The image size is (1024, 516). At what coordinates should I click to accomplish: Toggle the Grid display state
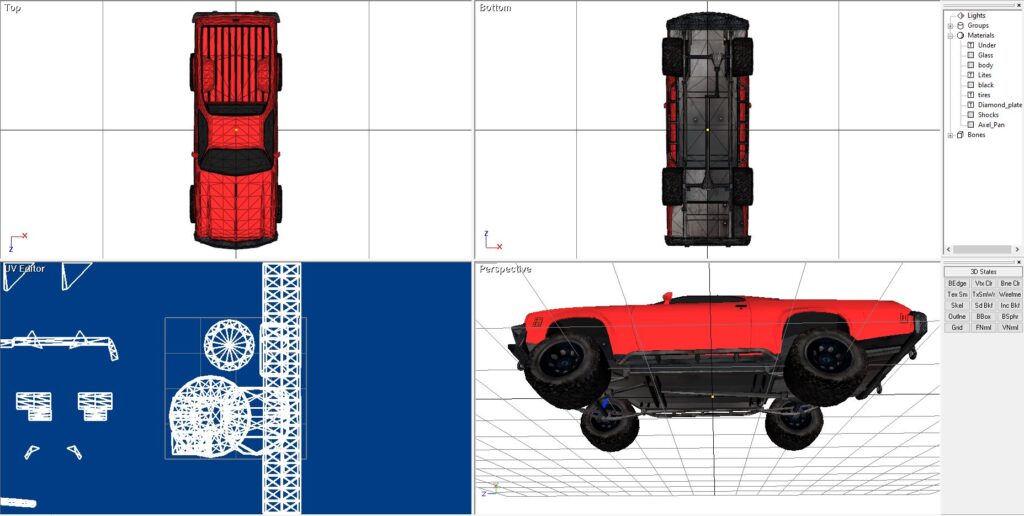tap(957, 327)
